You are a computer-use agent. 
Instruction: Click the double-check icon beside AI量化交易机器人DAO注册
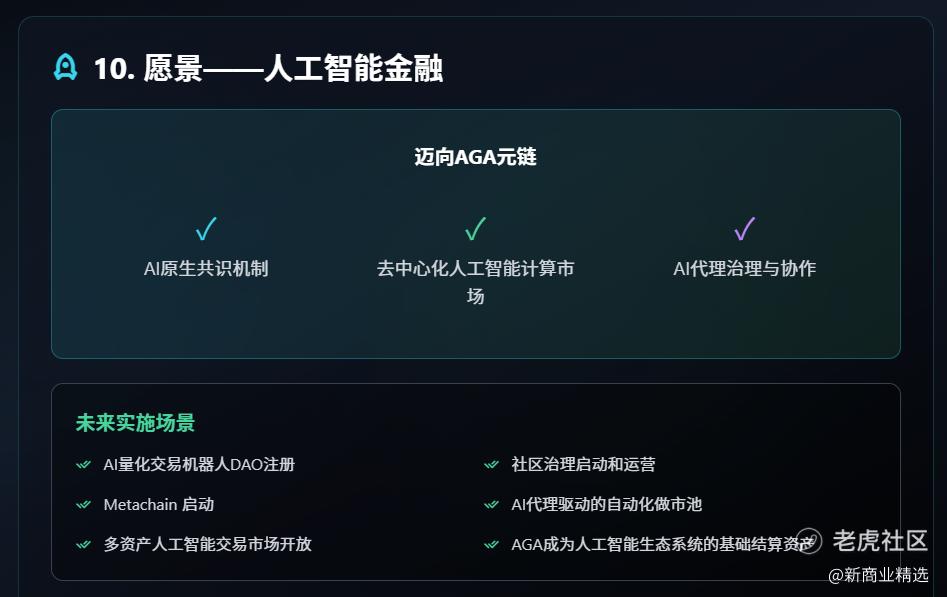point(84,464)
